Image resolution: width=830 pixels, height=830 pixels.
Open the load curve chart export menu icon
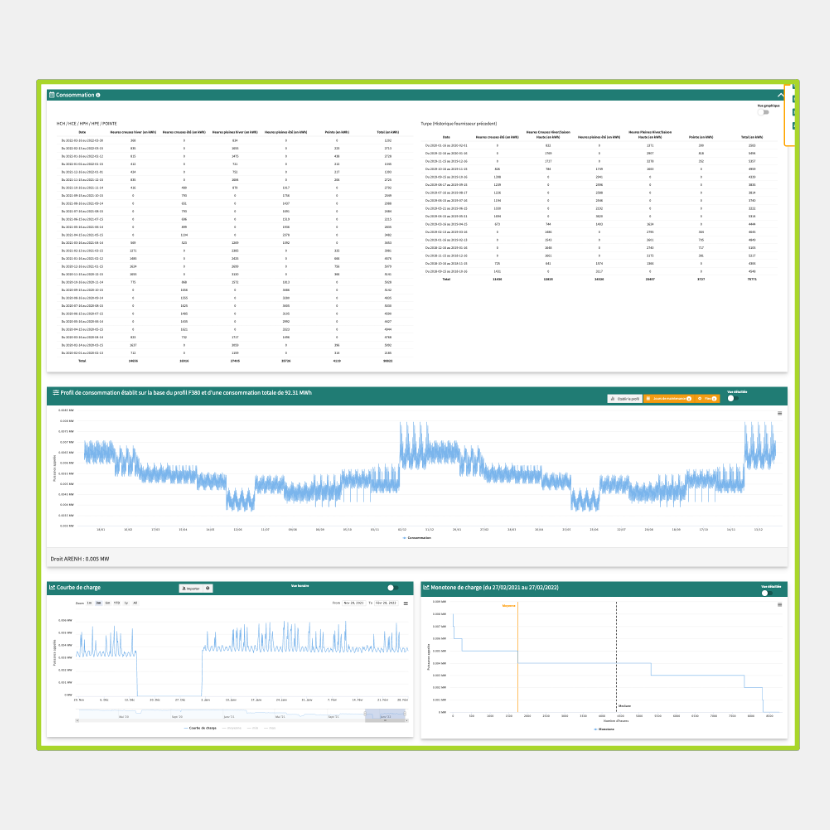pyautogui.click(x=406, y=603)
